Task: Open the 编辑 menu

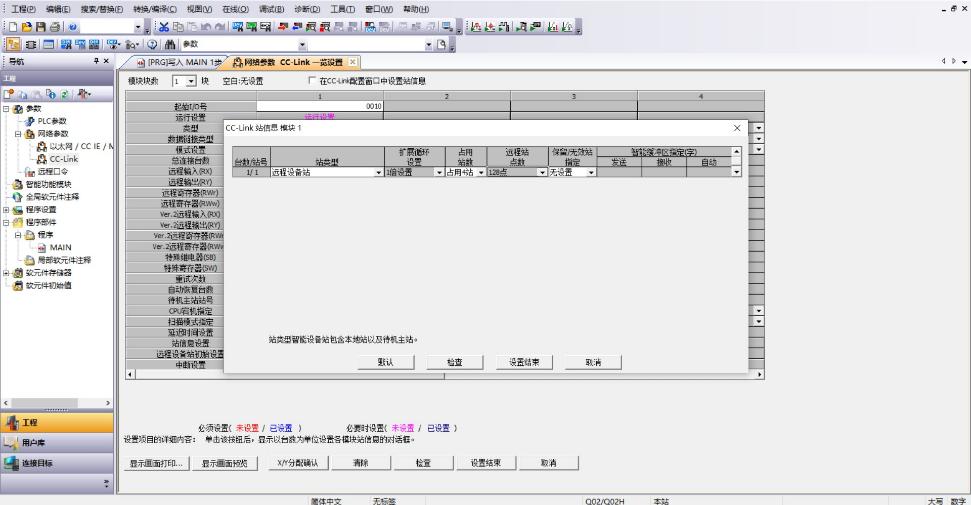Action: pyautogui.click(x=58, y=9)
